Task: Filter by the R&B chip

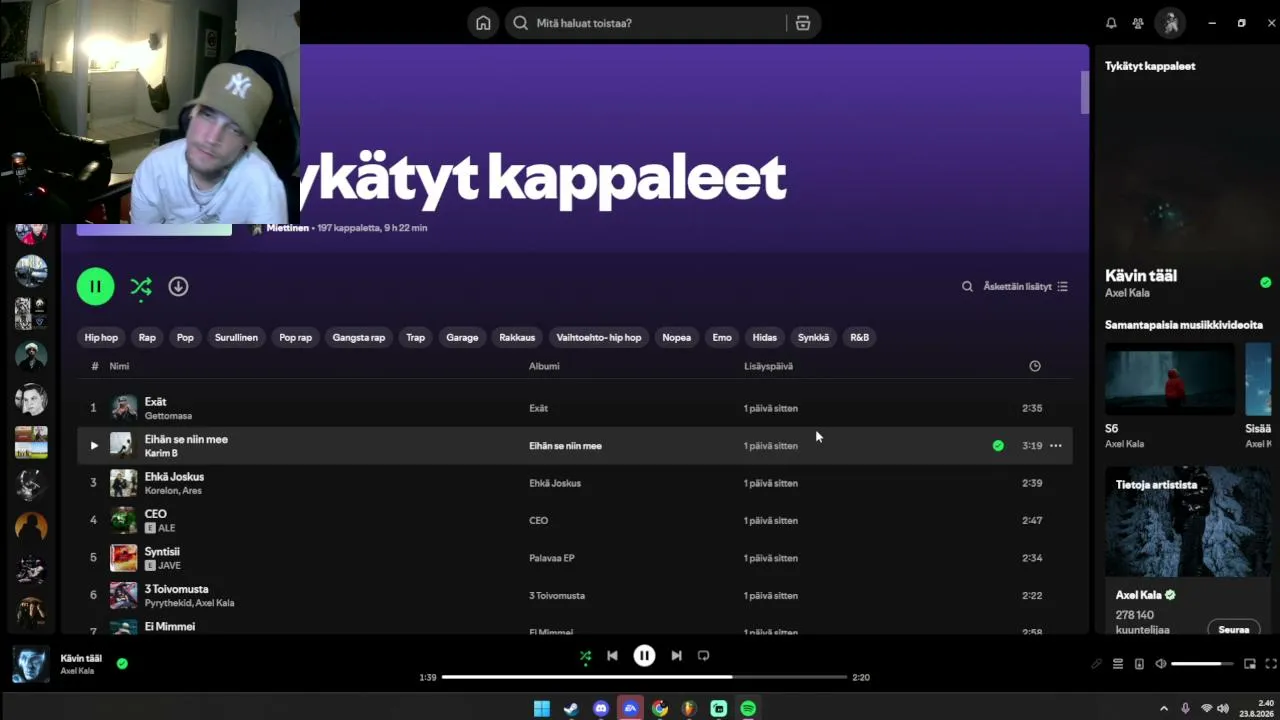Action: [860, 338]
